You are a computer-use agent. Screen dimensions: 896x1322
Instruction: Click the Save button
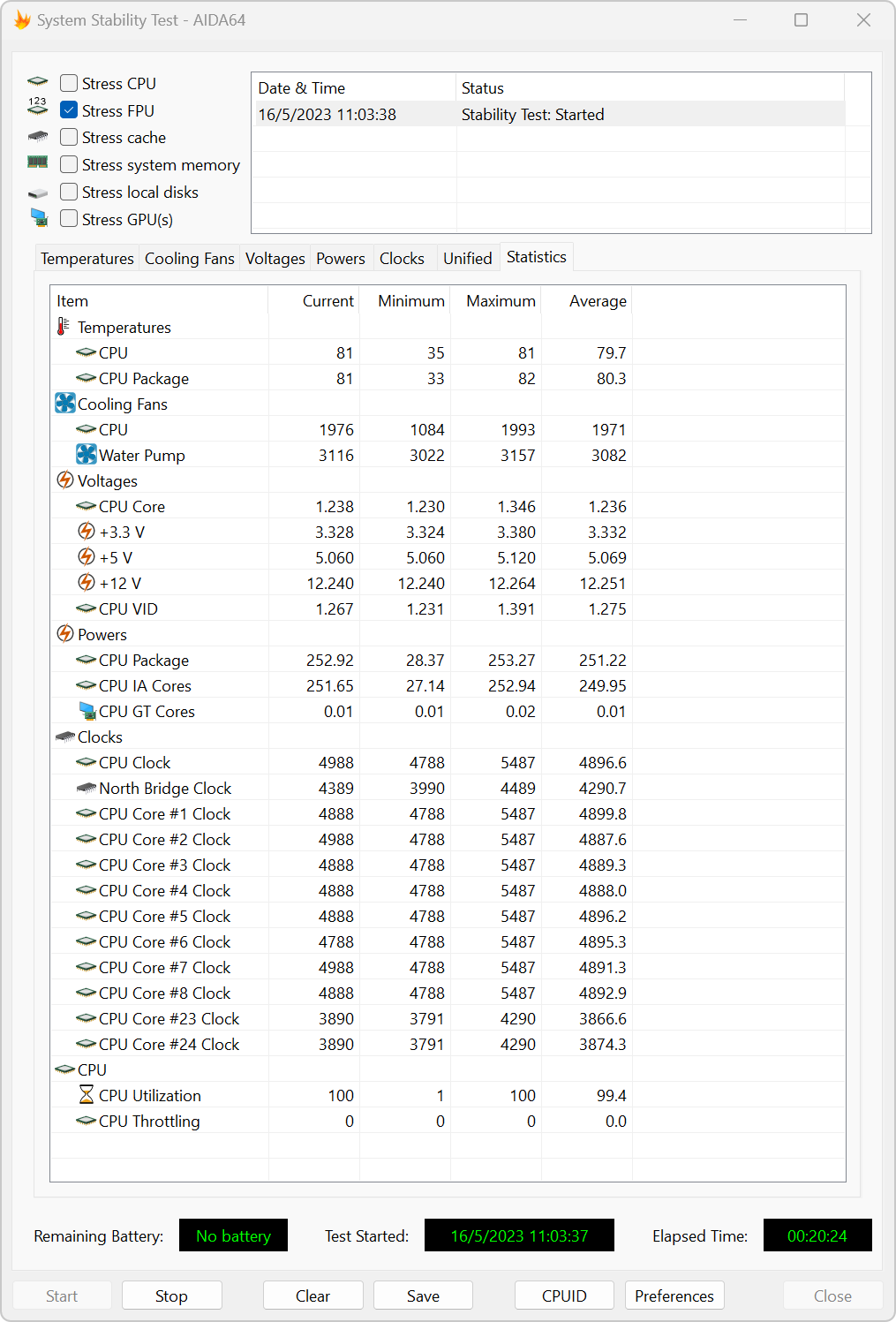pyautogui.click(x=423, y=1296)
